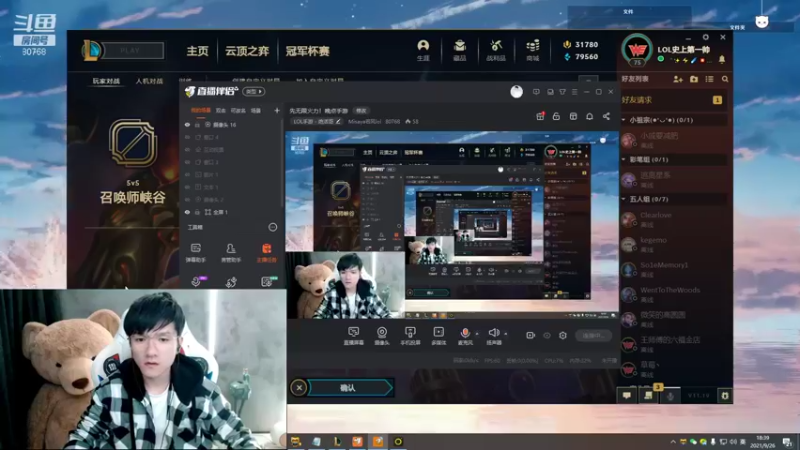
Task: Add phone screen cast source 手机投屏
Action: pyautogui.click(x=410, y=336)
